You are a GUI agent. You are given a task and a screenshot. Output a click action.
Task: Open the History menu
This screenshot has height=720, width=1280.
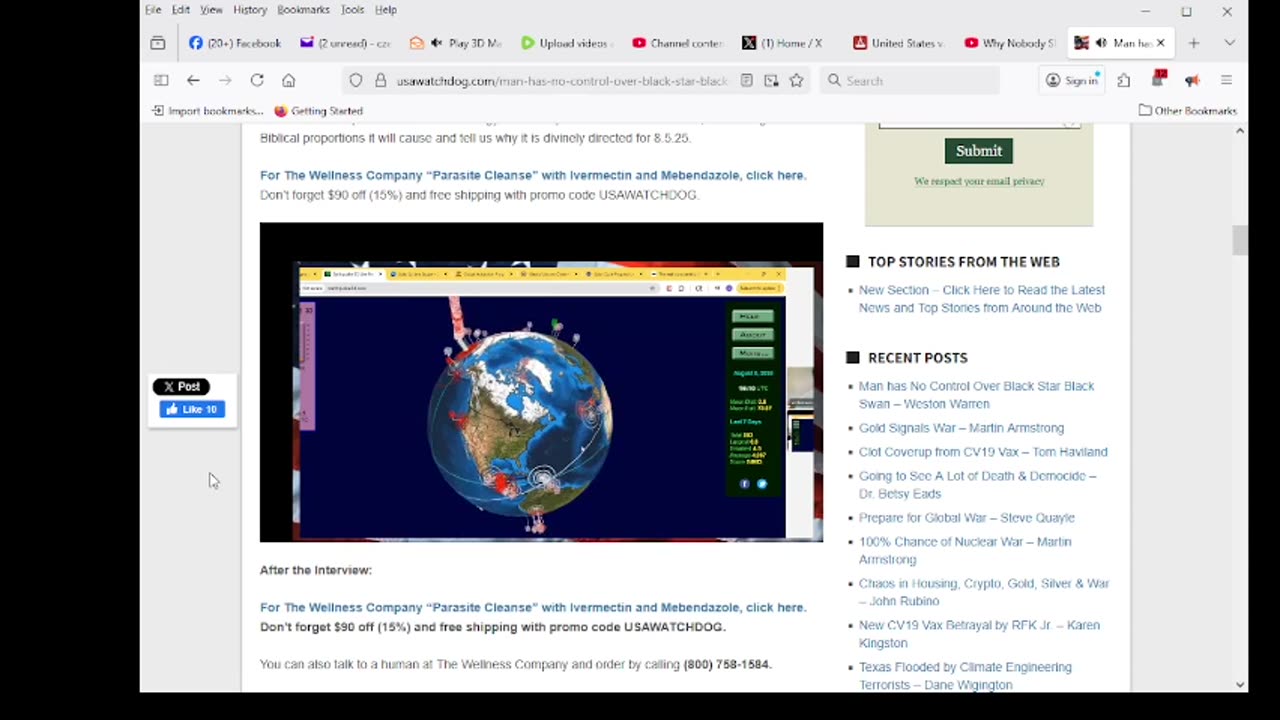(x=250, y=10)
